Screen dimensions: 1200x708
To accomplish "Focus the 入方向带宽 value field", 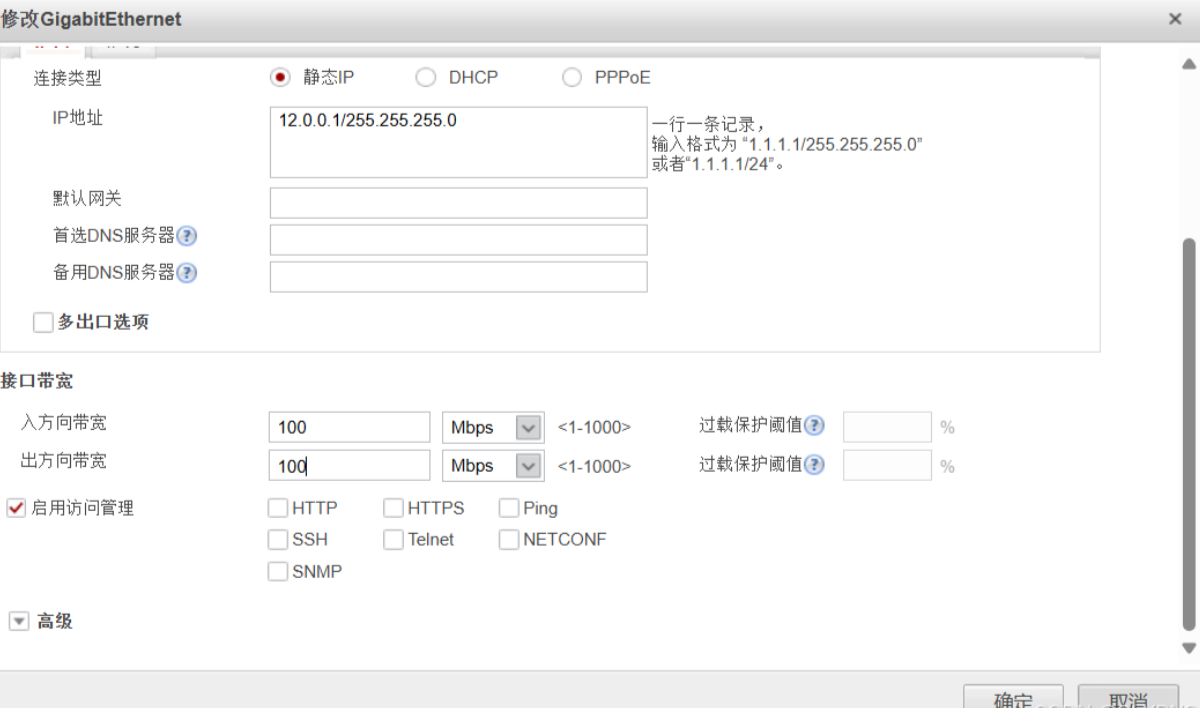I will [350, 427].
